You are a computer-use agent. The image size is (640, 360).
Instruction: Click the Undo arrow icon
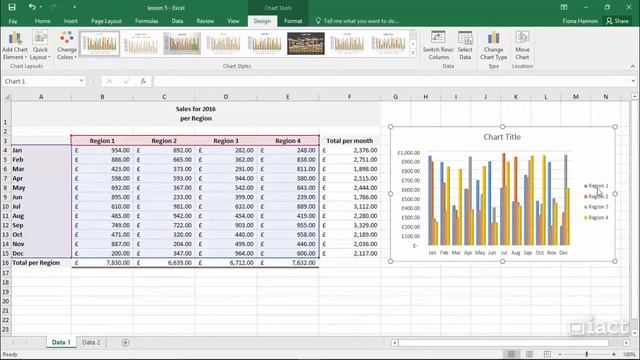click(32, 7)
